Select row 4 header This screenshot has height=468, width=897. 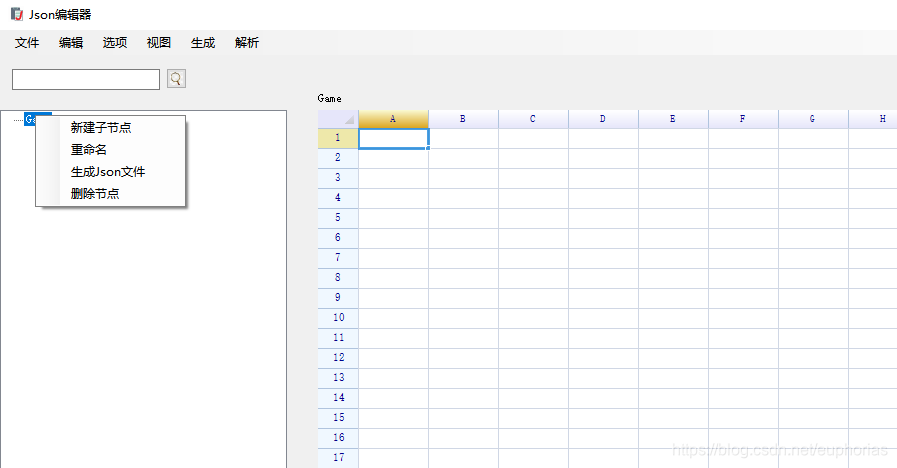pos(338,198)
